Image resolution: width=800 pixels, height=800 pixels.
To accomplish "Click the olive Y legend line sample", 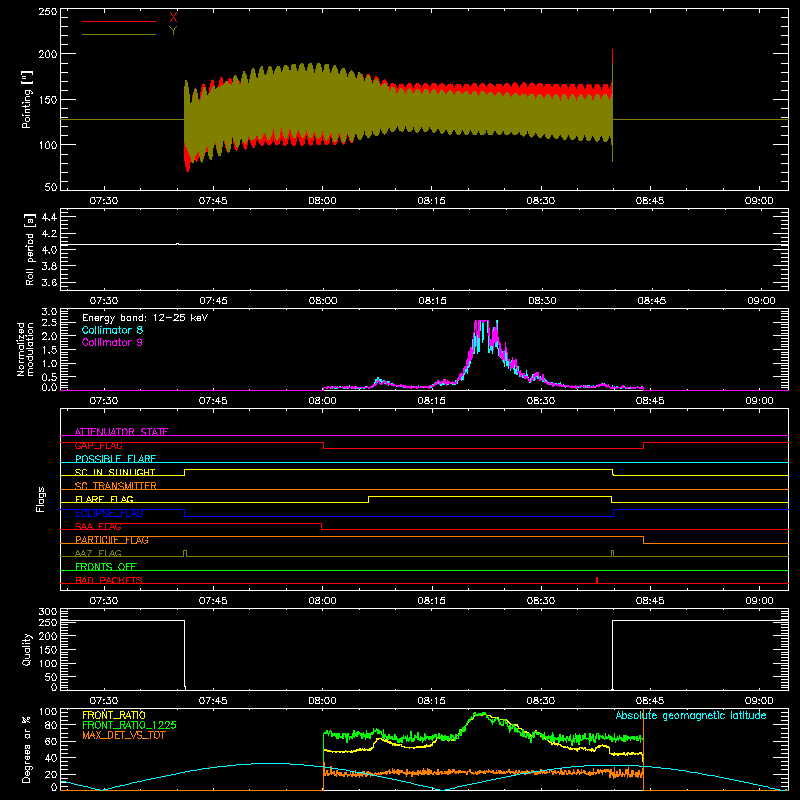I will pos(119,34).
